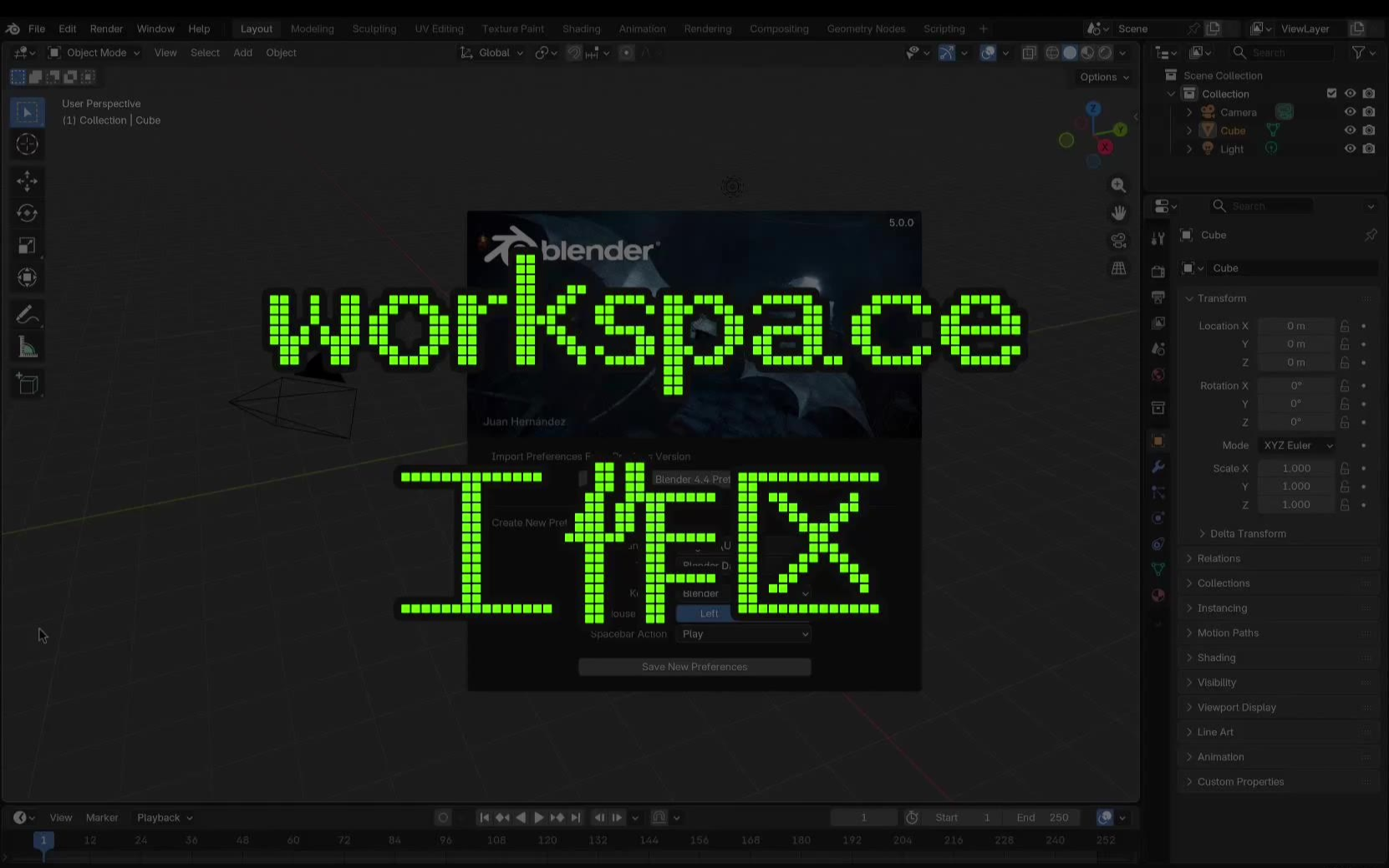Uncheck the Collection exclude checkbox
This screenshot has height=868, width=1389.
pos(1331,94)
